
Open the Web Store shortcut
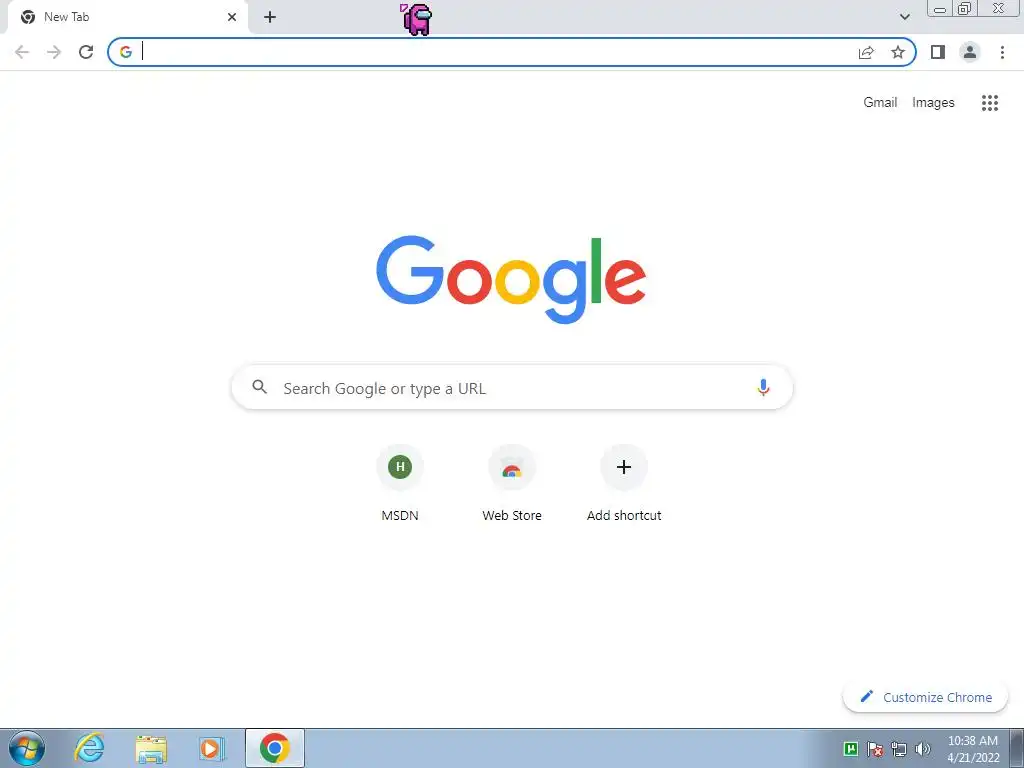512,483
